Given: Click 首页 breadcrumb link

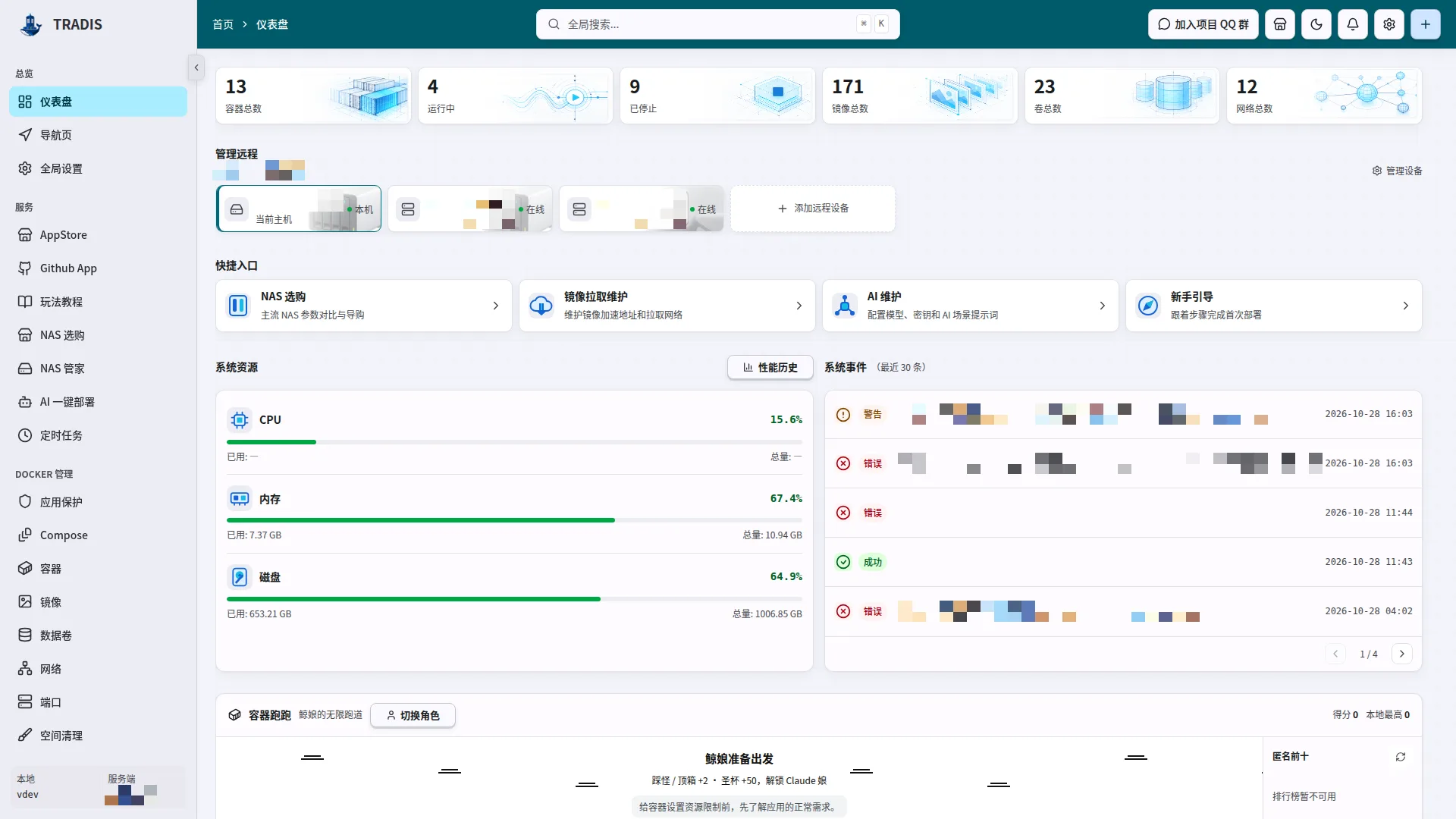Looking at the screenshot, I should coord(223,24).
